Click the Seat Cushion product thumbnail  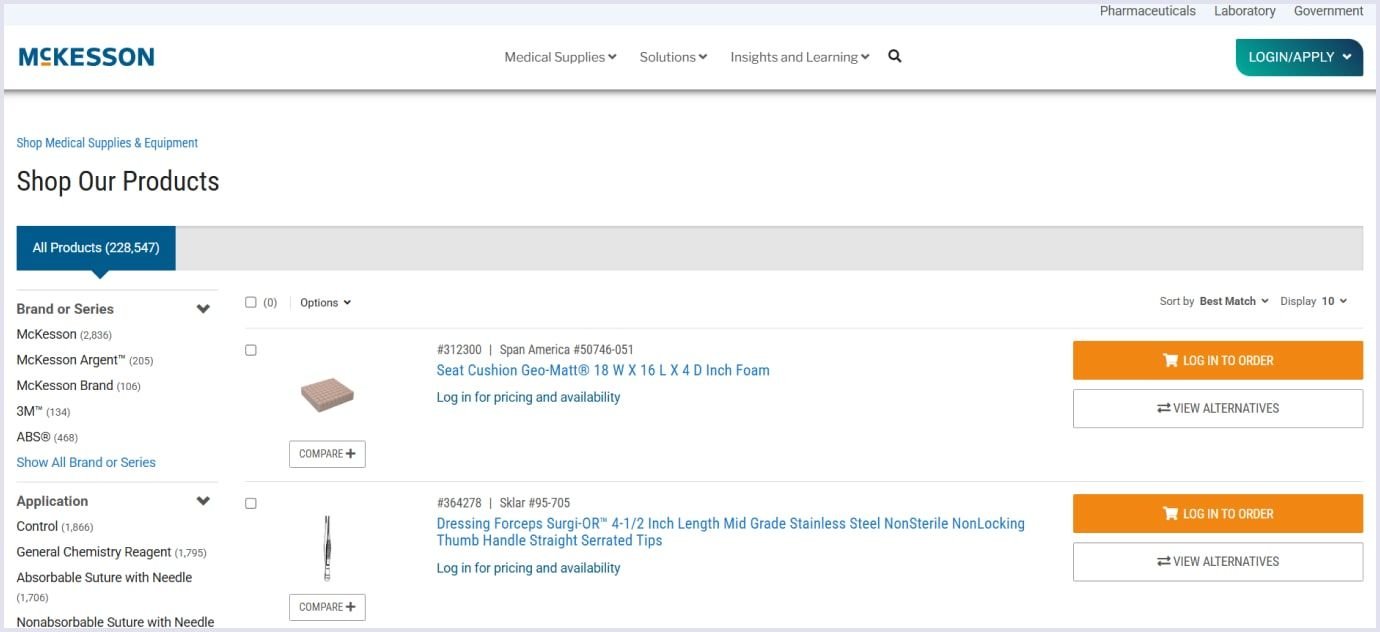pyautogui.click(x=327, y=395)
